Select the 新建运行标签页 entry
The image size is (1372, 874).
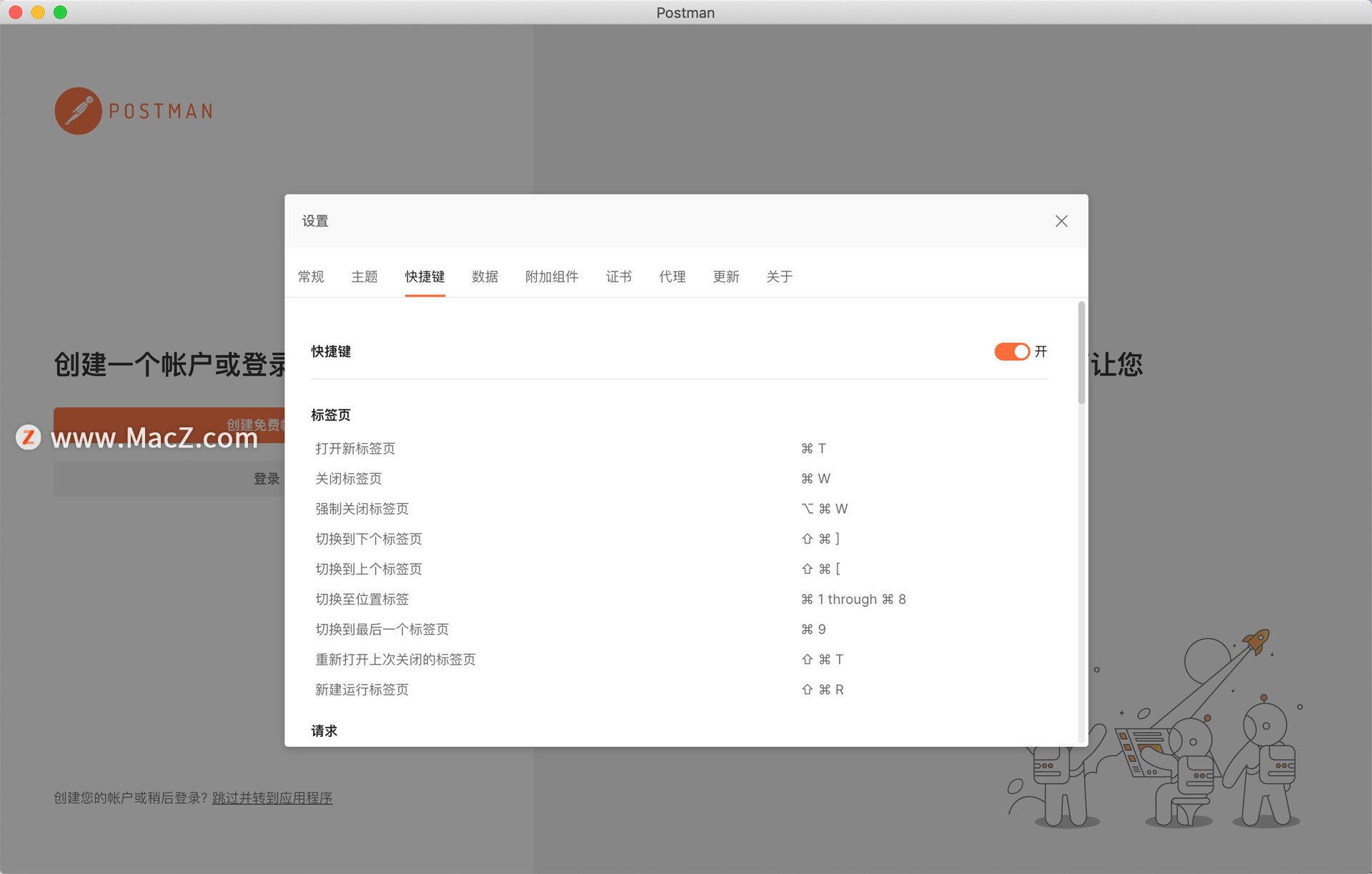click(x=362, y=690)
